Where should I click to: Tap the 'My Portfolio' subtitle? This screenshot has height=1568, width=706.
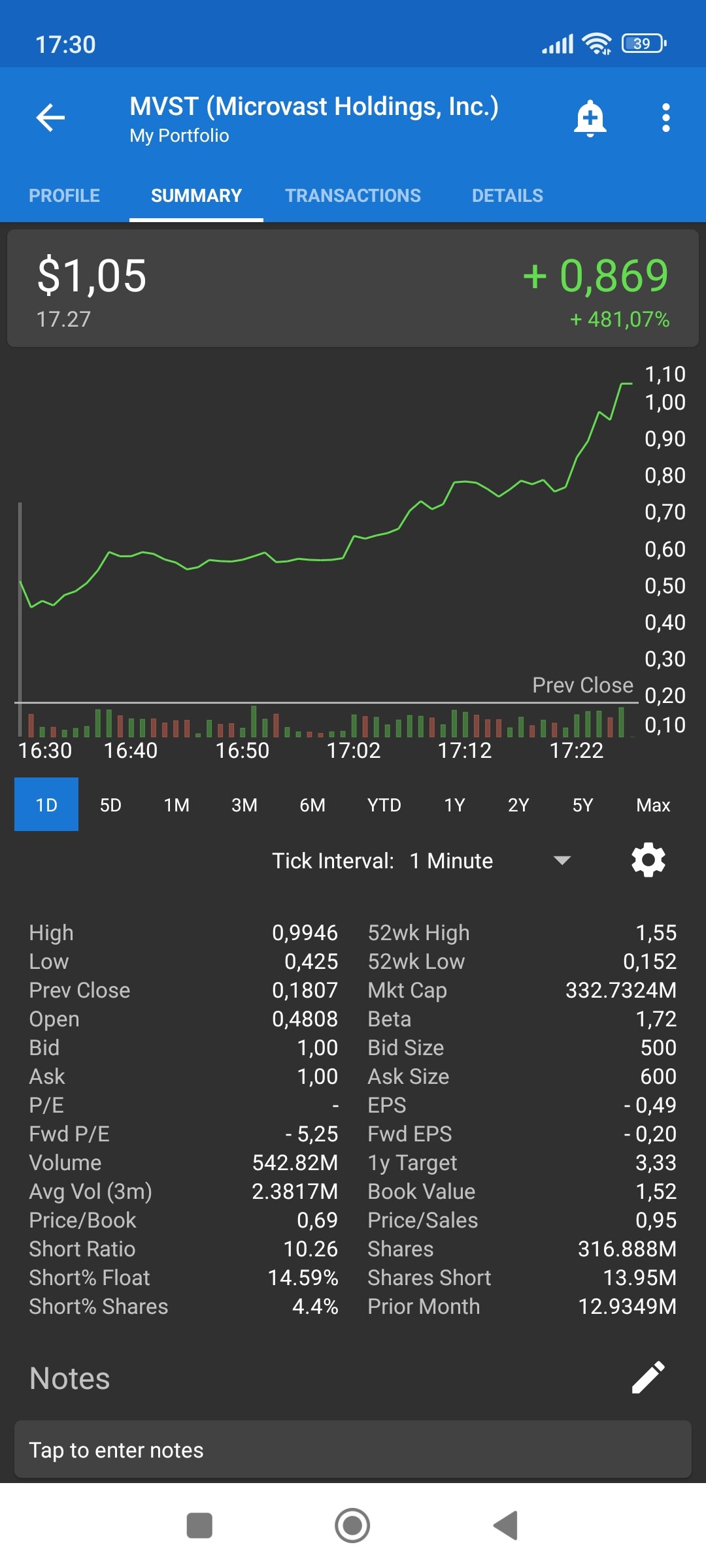click(179, 136)
